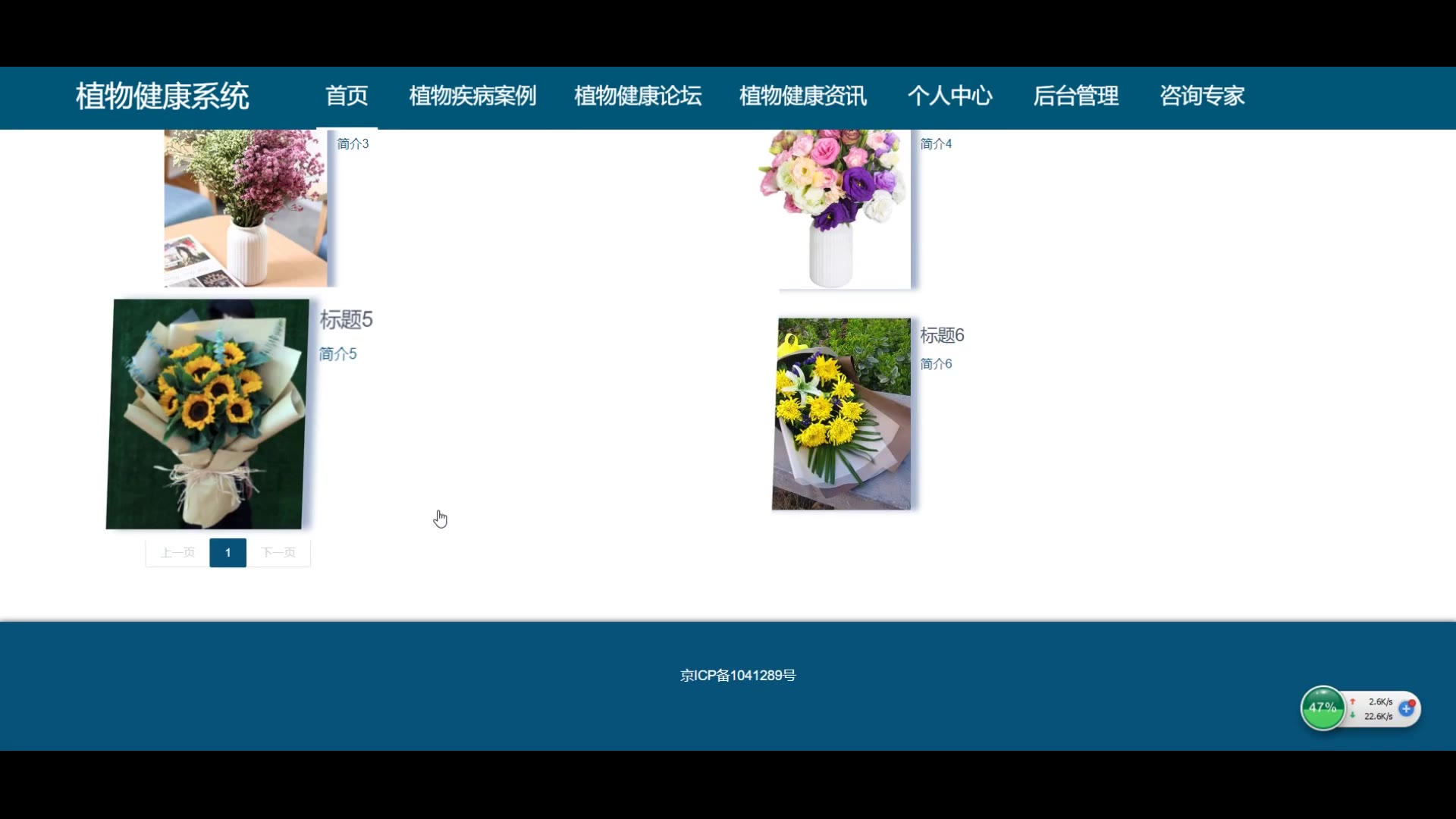1456x819 pixels.
Task: Open the 咨询专家 menu item
Action: 1202,96
